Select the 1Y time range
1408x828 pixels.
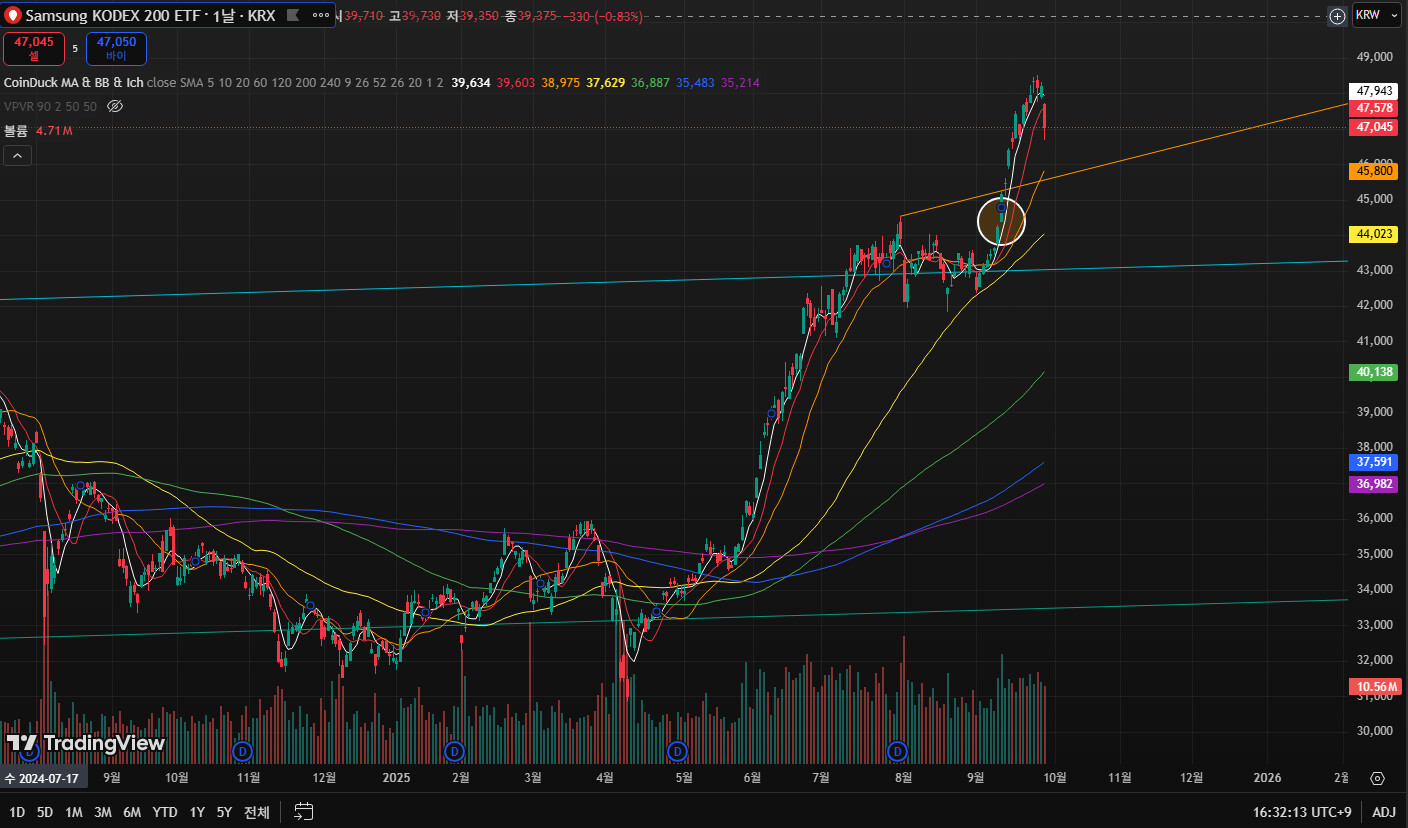click(x=197, y=812)
